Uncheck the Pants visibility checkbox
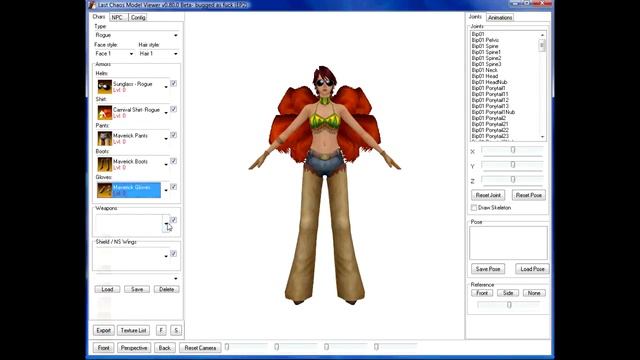Screen dimensions: 640x360 pos(173,135)
